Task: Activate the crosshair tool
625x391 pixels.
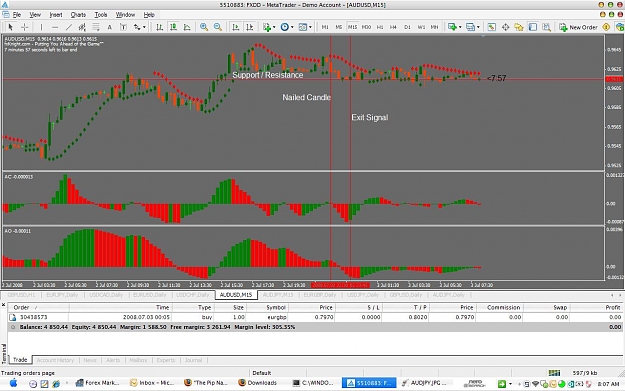Action: pyautogui.click(x=24, y=27)
